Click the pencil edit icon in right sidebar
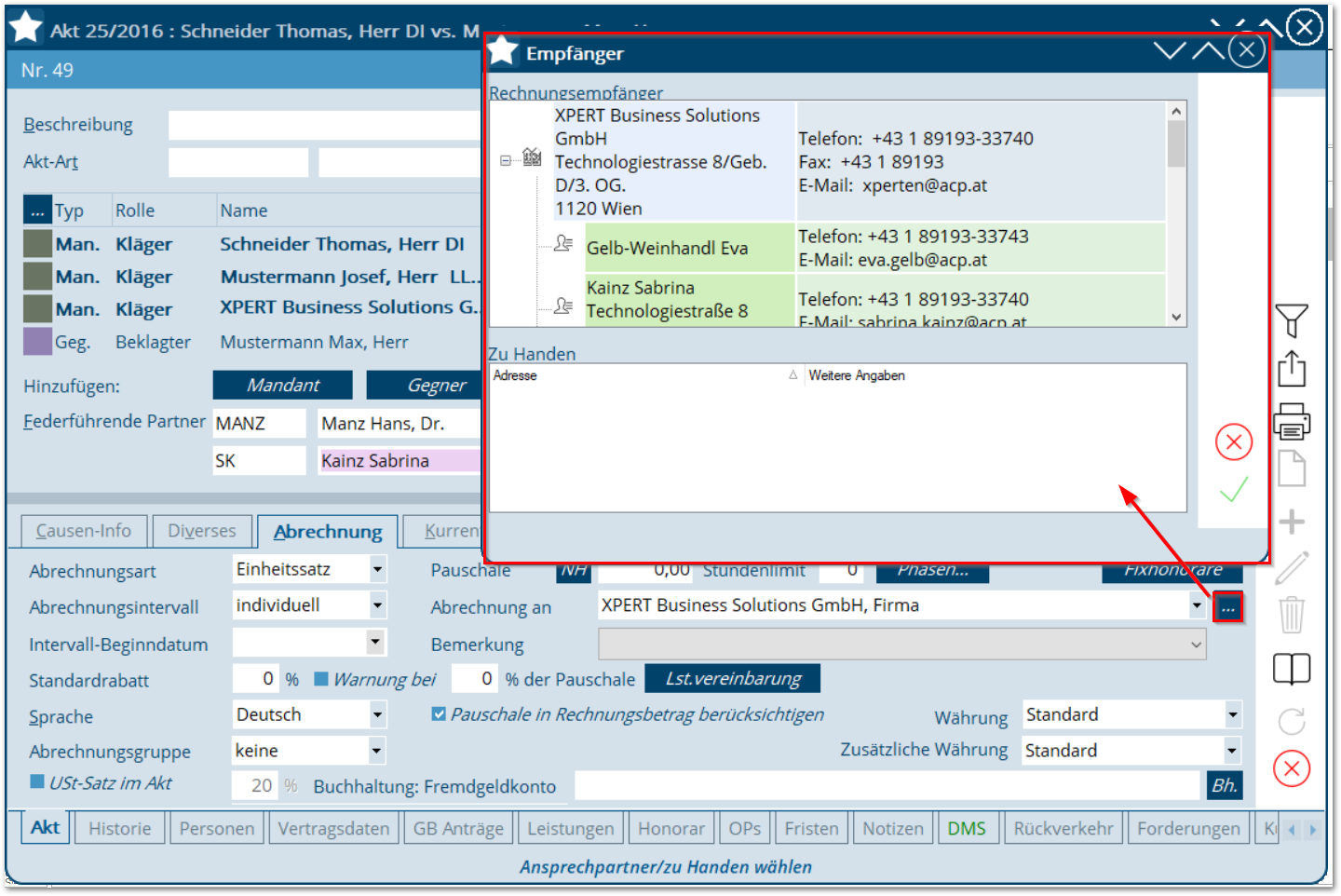The image size is (1341, 896). pos(1292,567)
